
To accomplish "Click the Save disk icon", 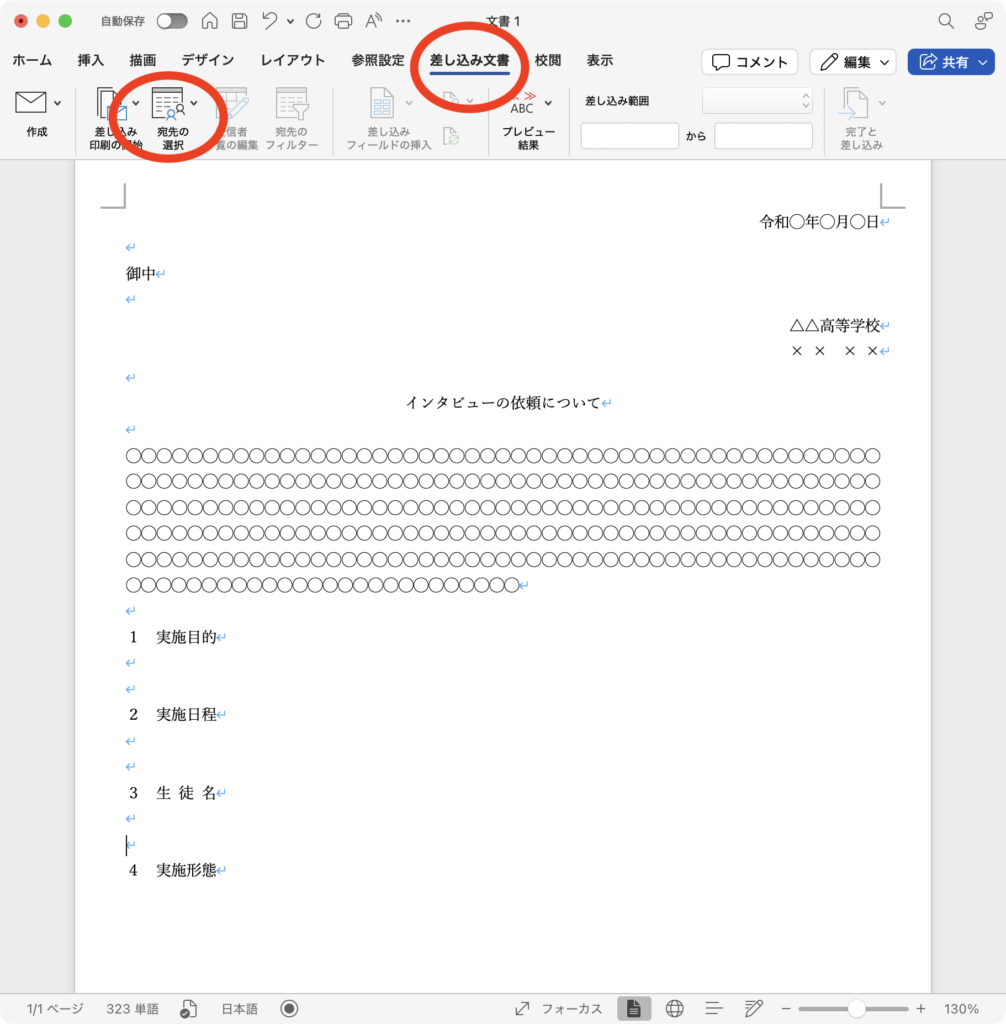I will click(x=240, y=21).
